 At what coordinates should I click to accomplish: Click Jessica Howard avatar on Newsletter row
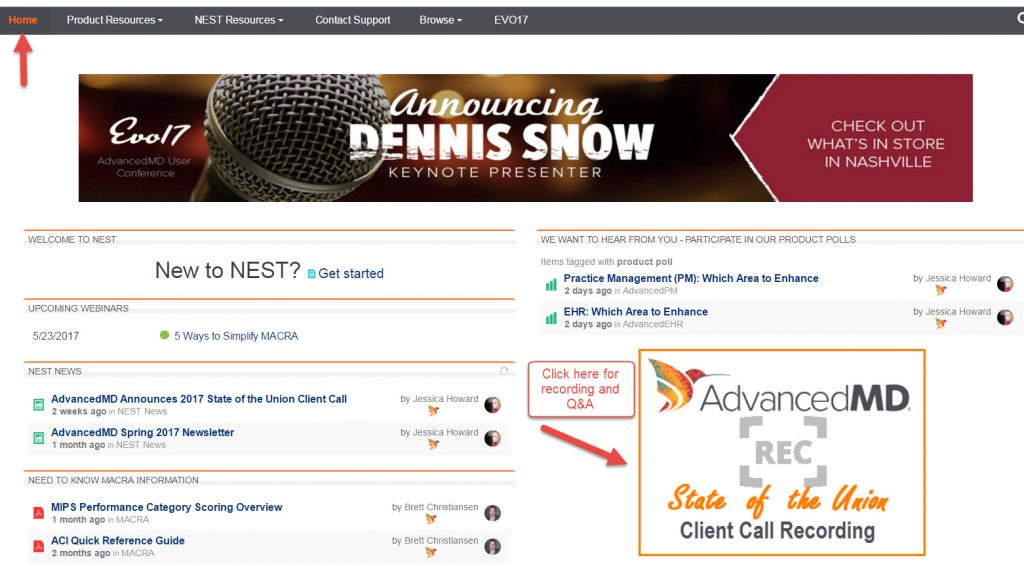[492, 438]
